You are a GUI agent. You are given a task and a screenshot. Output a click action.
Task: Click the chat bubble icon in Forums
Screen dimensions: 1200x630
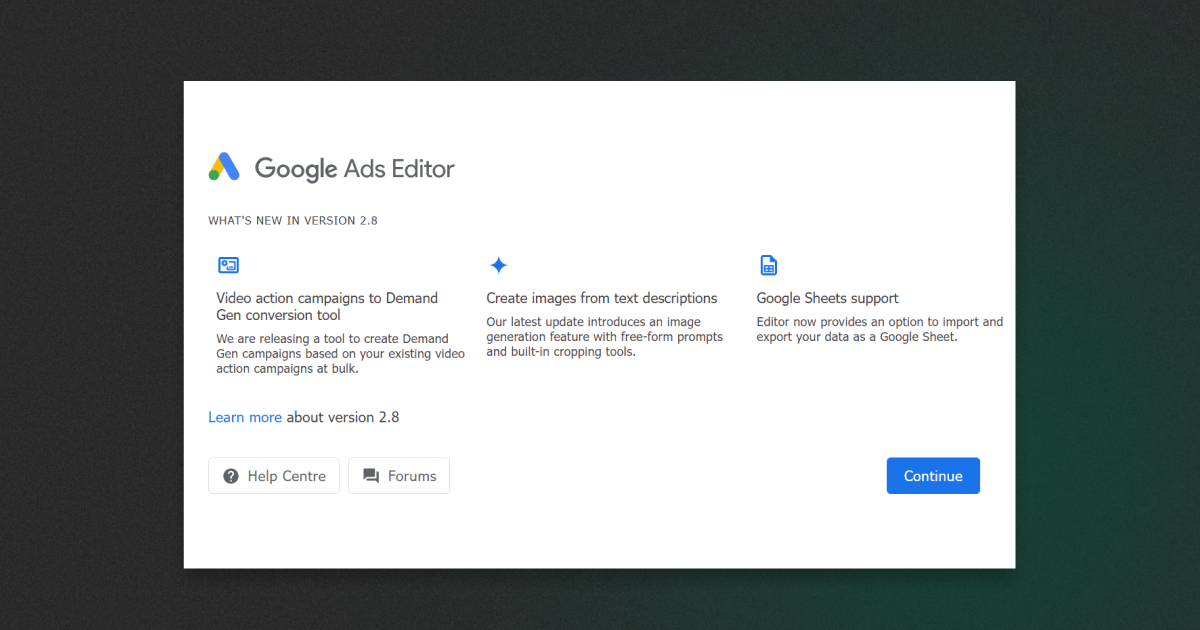pyautogui.click(x=371, y=476)
